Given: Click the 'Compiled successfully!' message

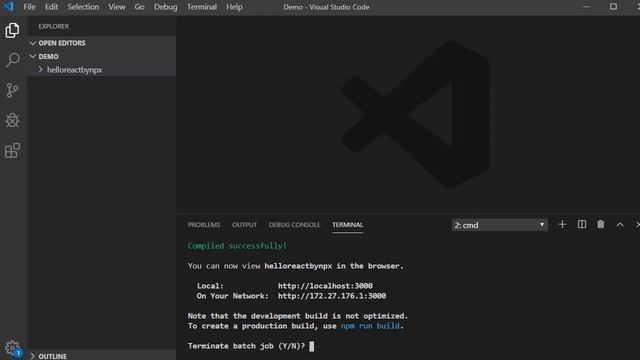Looking at the screenshot, I should pyautogui.click(x=237, y=246).
